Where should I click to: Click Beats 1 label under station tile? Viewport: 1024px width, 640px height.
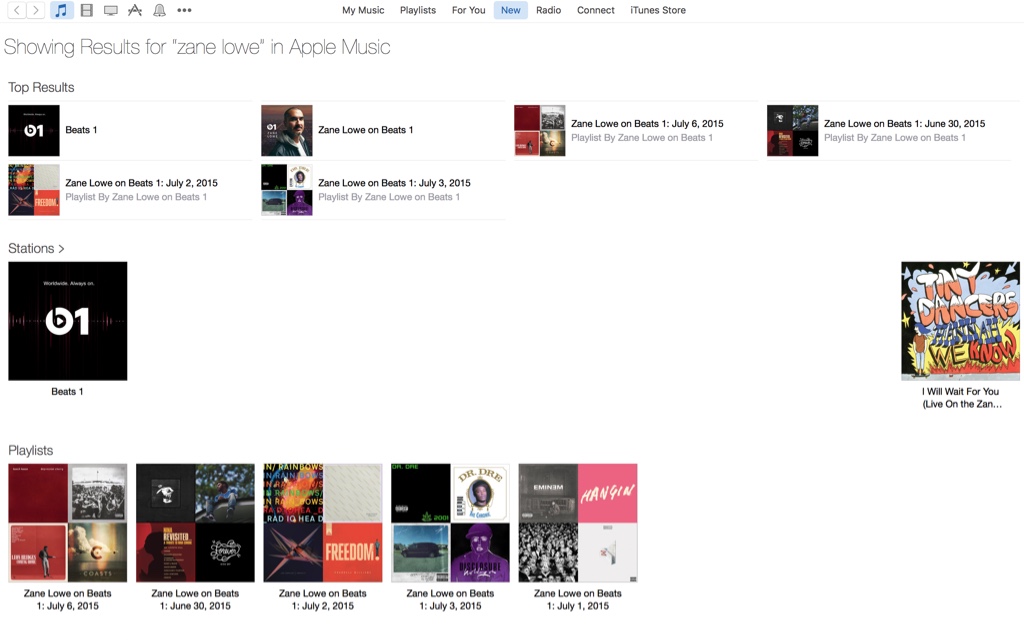pyautogui.click(x=67, y=392)
